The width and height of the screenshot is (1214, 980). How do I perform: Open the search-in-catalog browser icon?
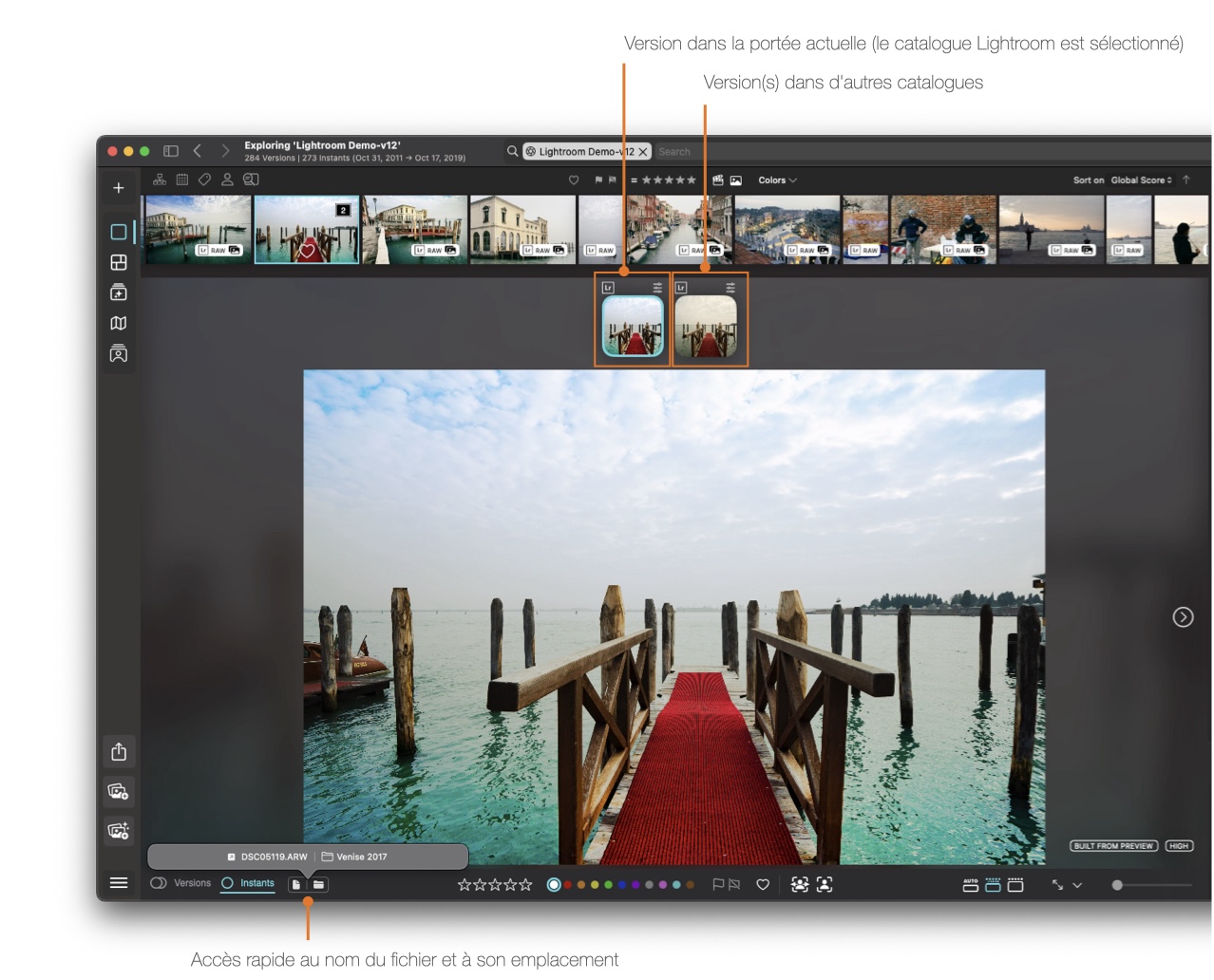251,179
